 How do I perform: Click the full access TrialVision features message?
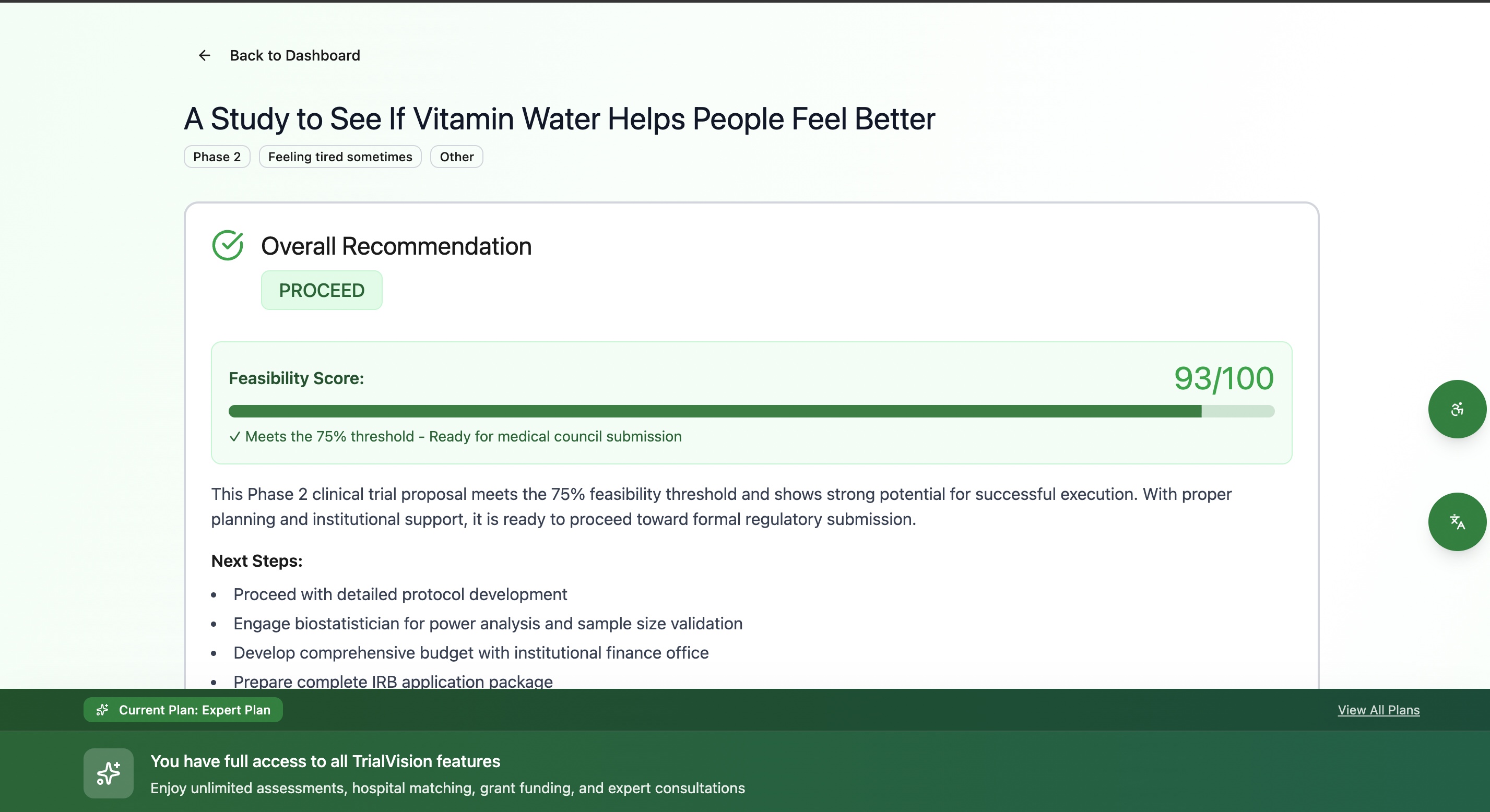(x=325, y=761)
